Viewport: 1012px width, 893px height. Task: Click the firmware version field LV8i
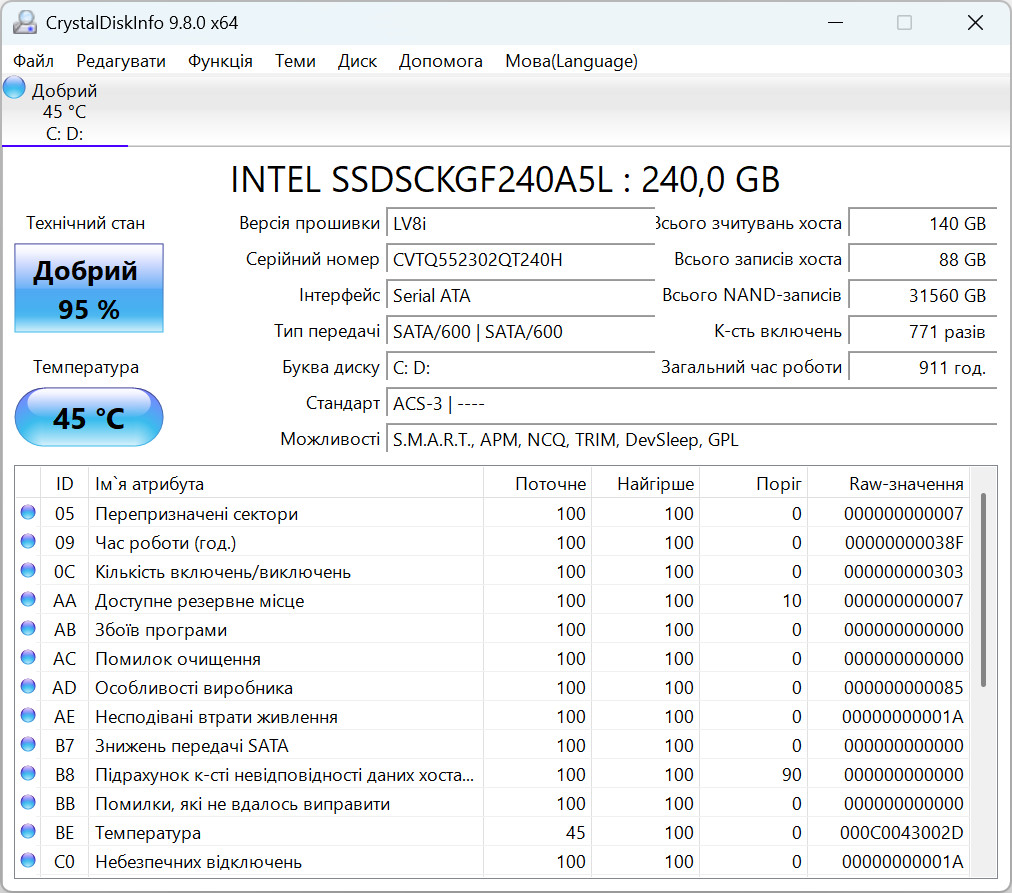[520, 224]
